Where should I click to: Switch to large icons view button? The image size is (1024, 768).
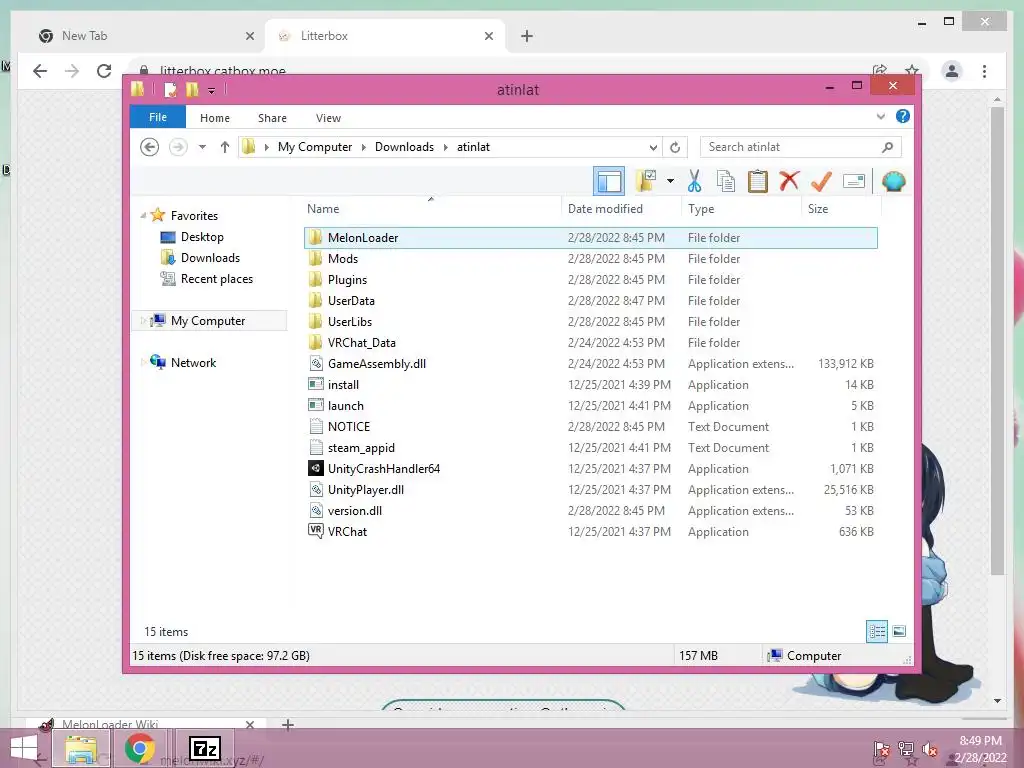(x=899, y=631)
